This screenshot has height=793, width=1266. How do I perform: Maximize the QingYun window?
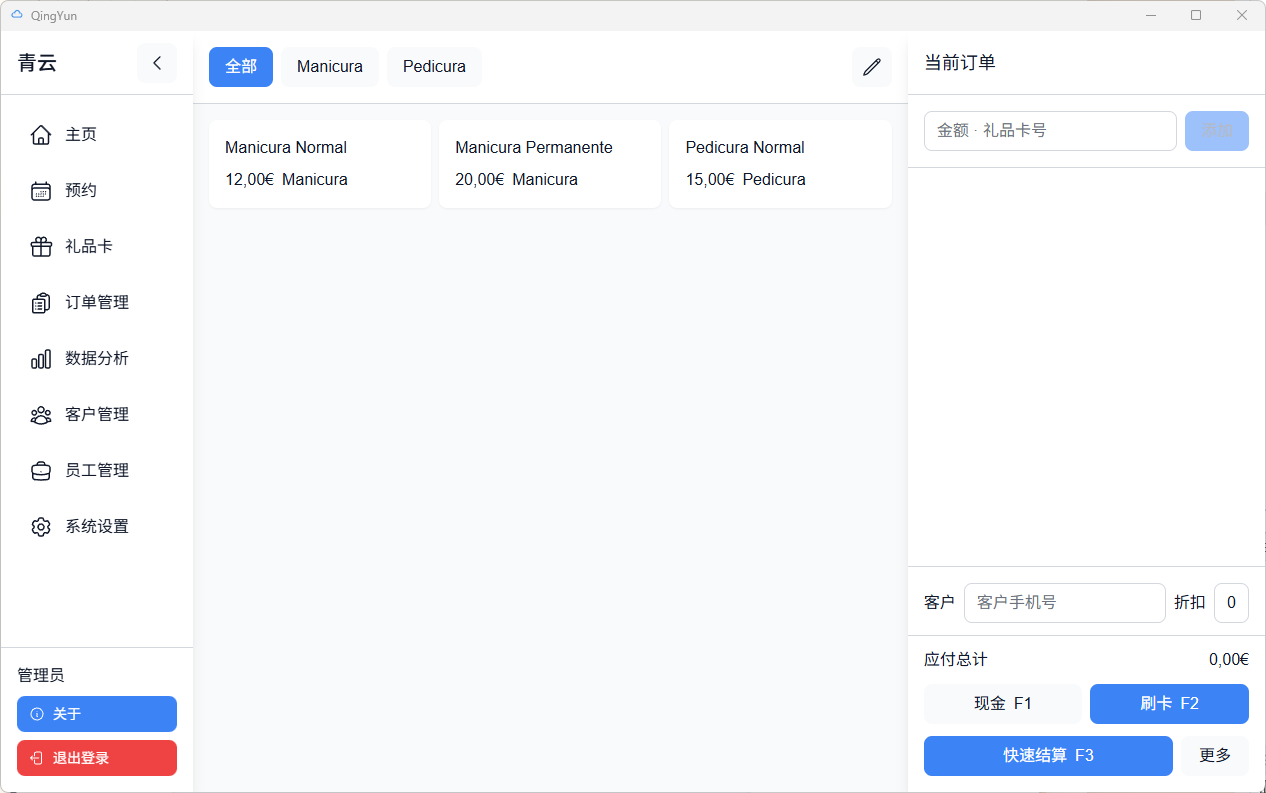[x=1196, y=15]
